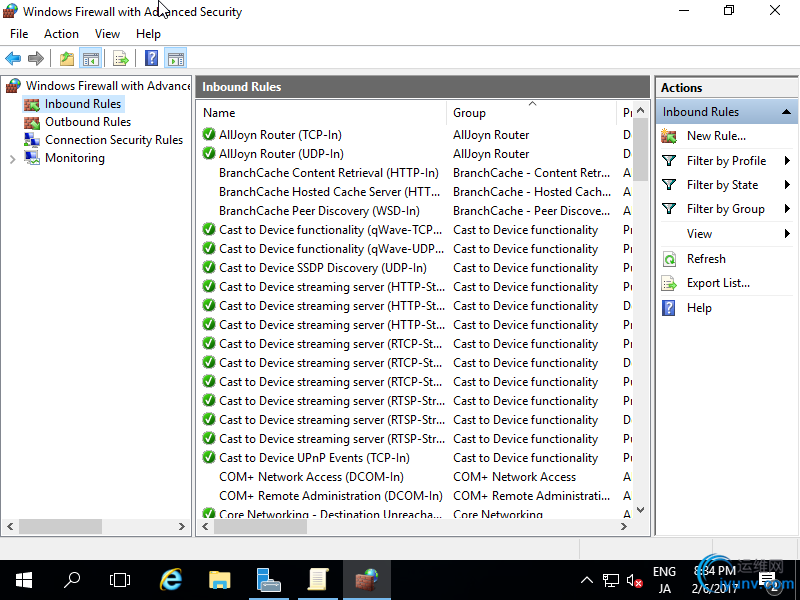Open the Action menu
The width and height of the screenshot is (800, 600).
click(x=61, y=34)
